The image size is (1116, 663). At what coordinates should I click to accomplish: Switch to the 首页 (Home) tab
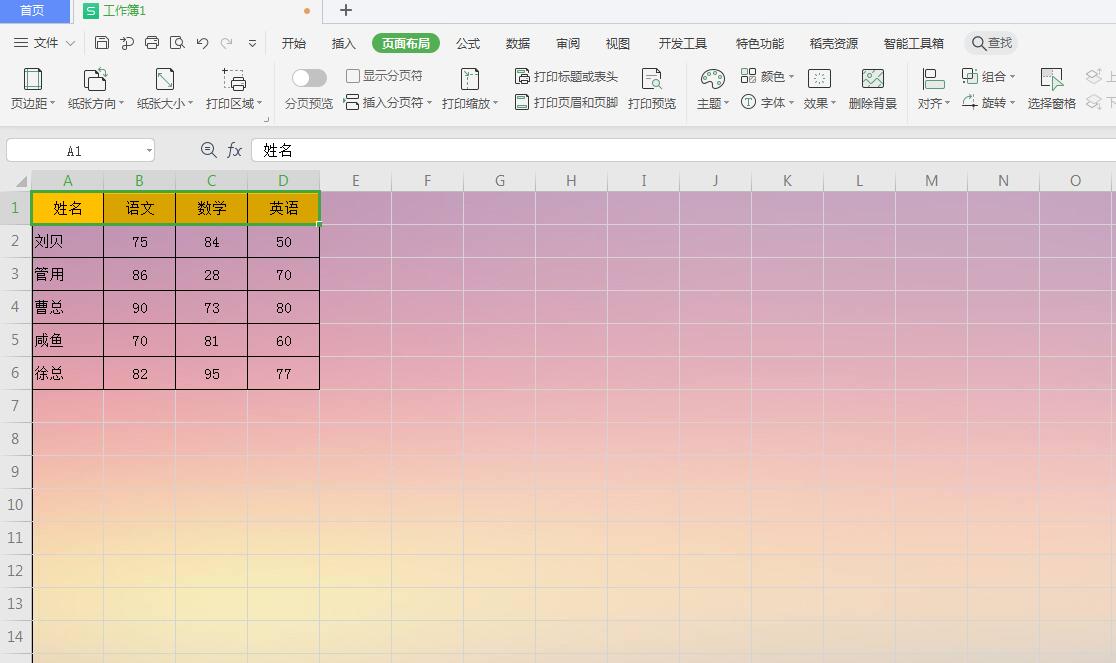click(34, 11)
